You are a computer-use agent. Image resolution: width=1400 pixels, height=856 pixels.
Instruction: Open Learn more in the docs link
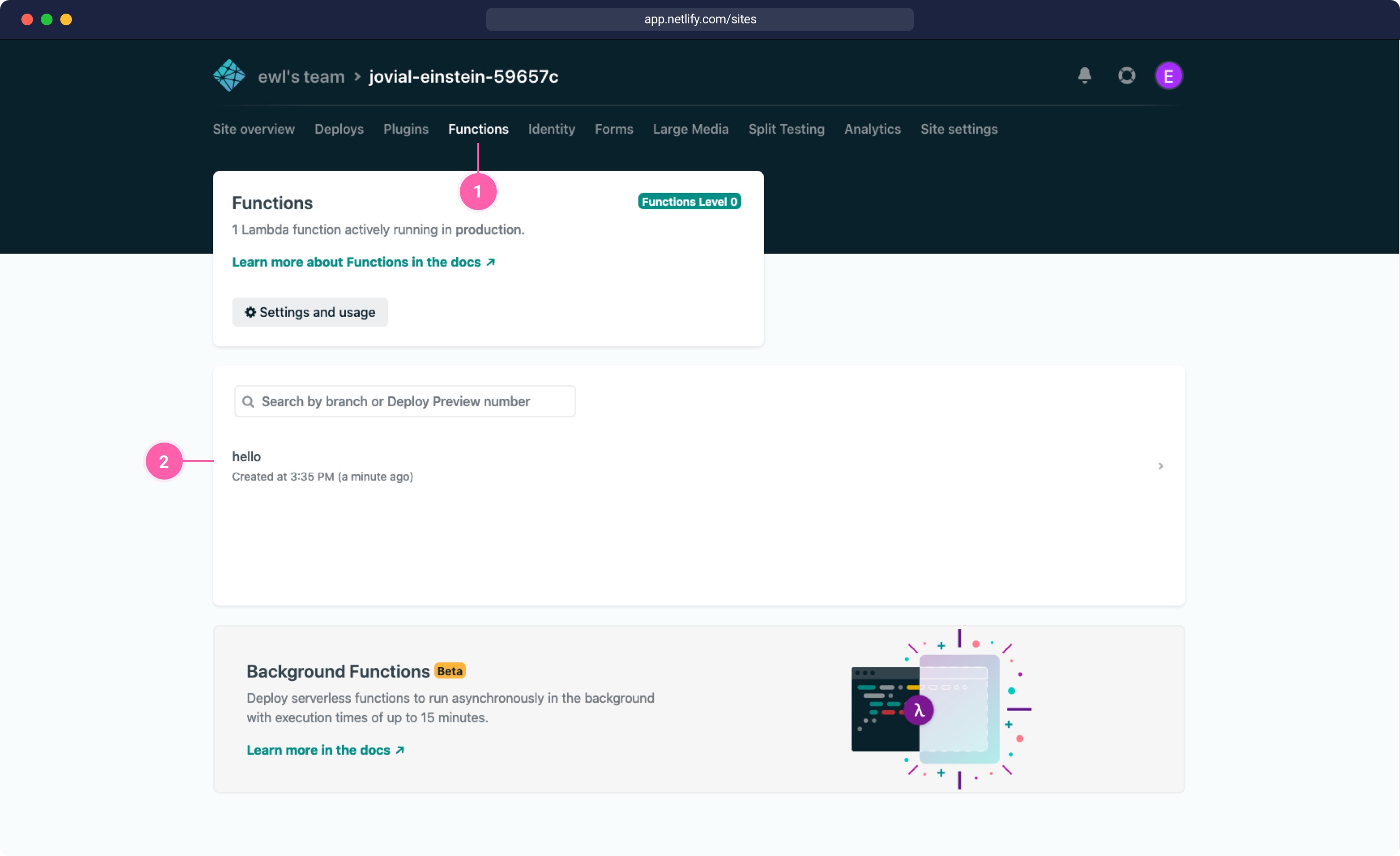tap(326, 750)
